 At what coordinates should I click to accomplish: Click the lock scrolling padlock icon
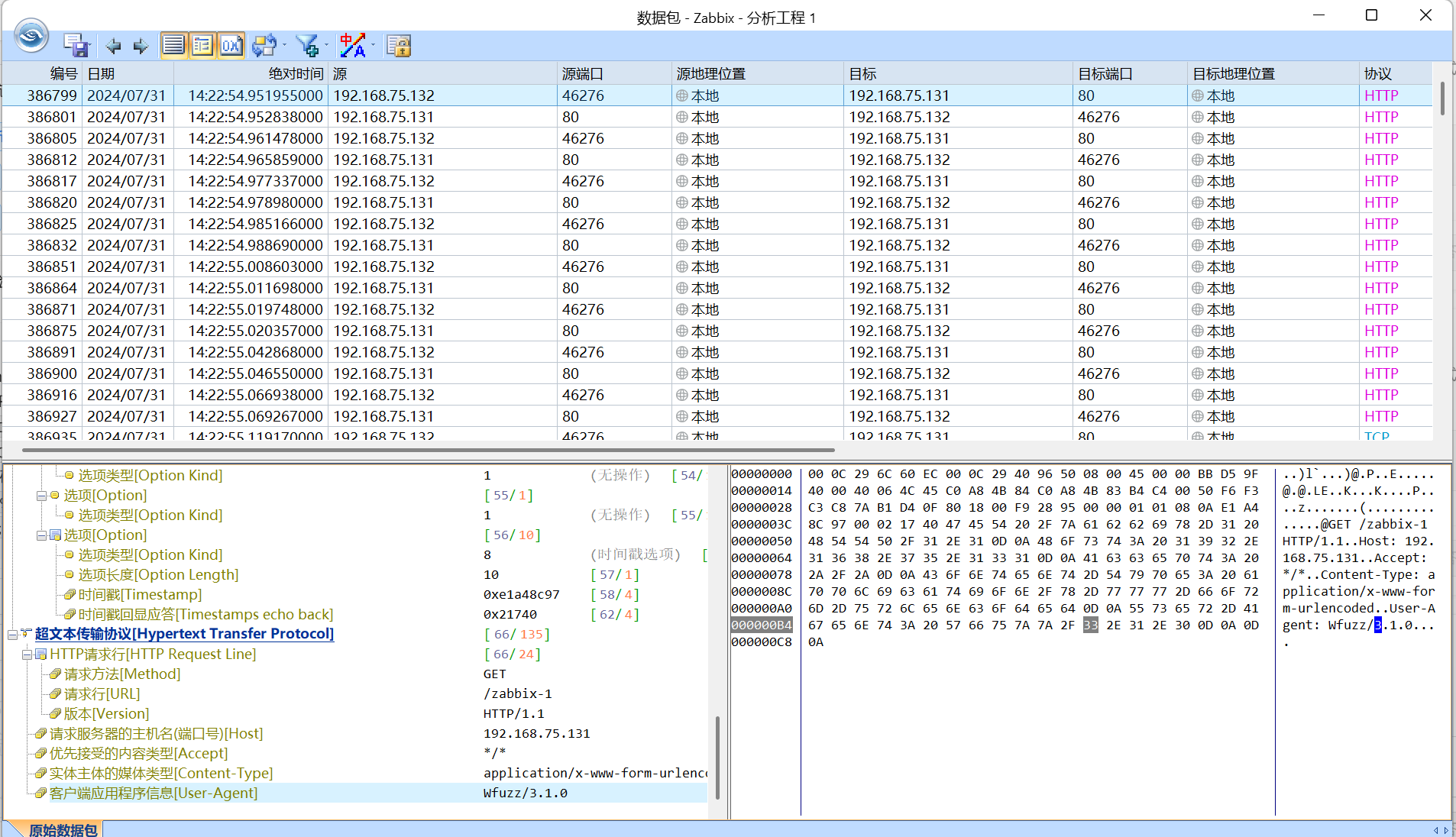[x=399, y=46]
